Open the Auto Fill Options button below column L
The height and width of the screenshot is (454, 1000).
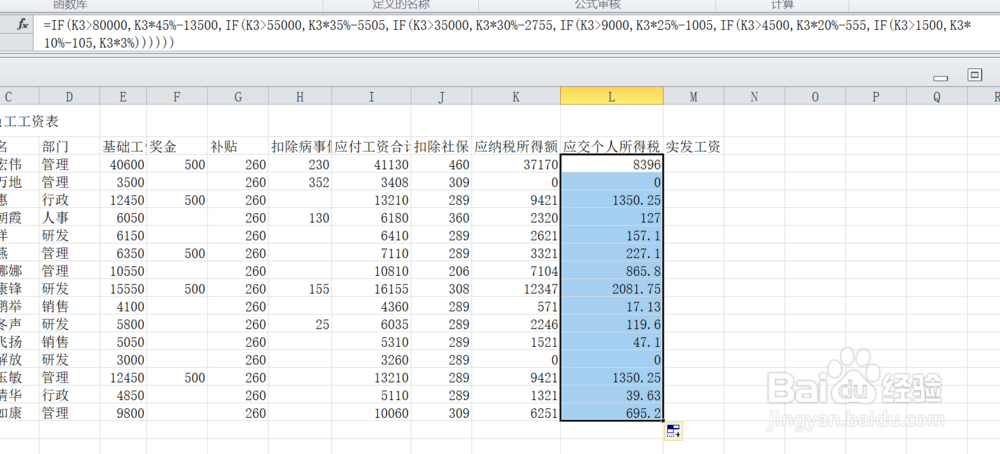[674, 431]
